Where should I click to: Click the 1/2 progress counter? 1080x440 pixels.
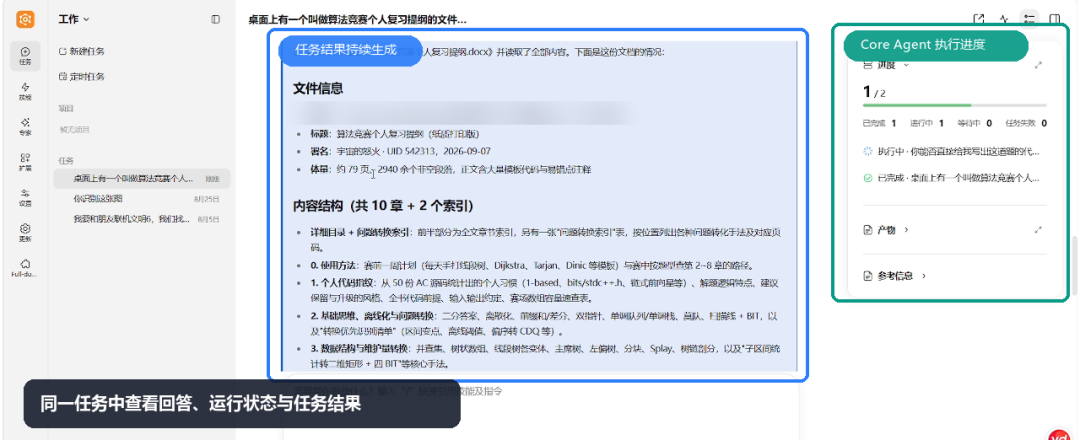(x=874, y=92)
